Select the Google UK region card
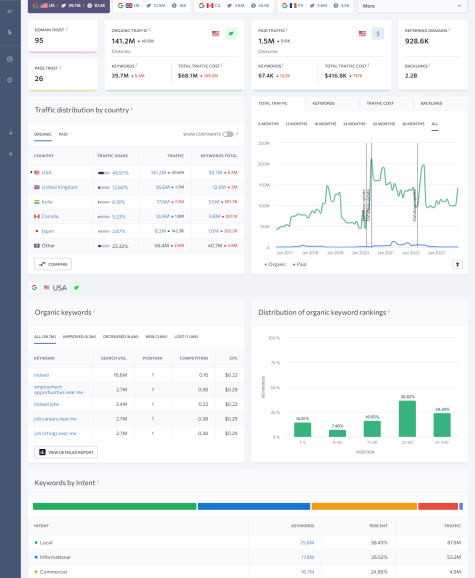 tap(151, 6)
